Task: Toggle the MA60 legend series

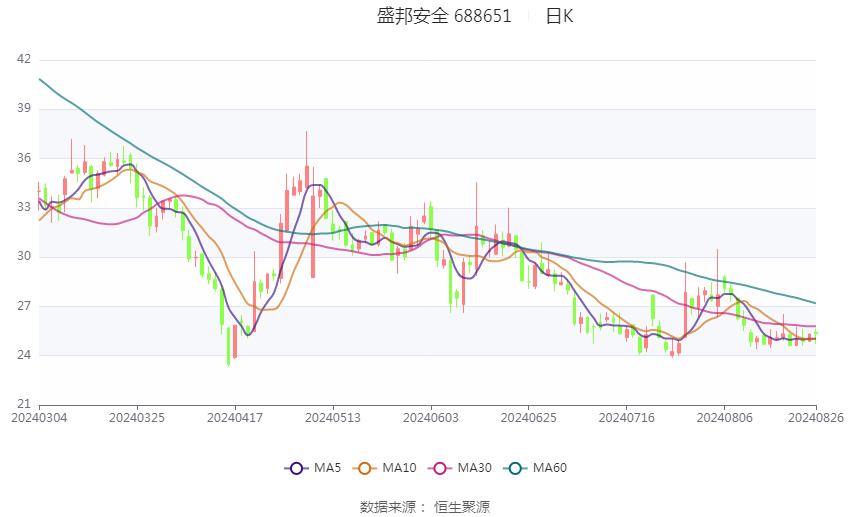Action: (535, 468)
